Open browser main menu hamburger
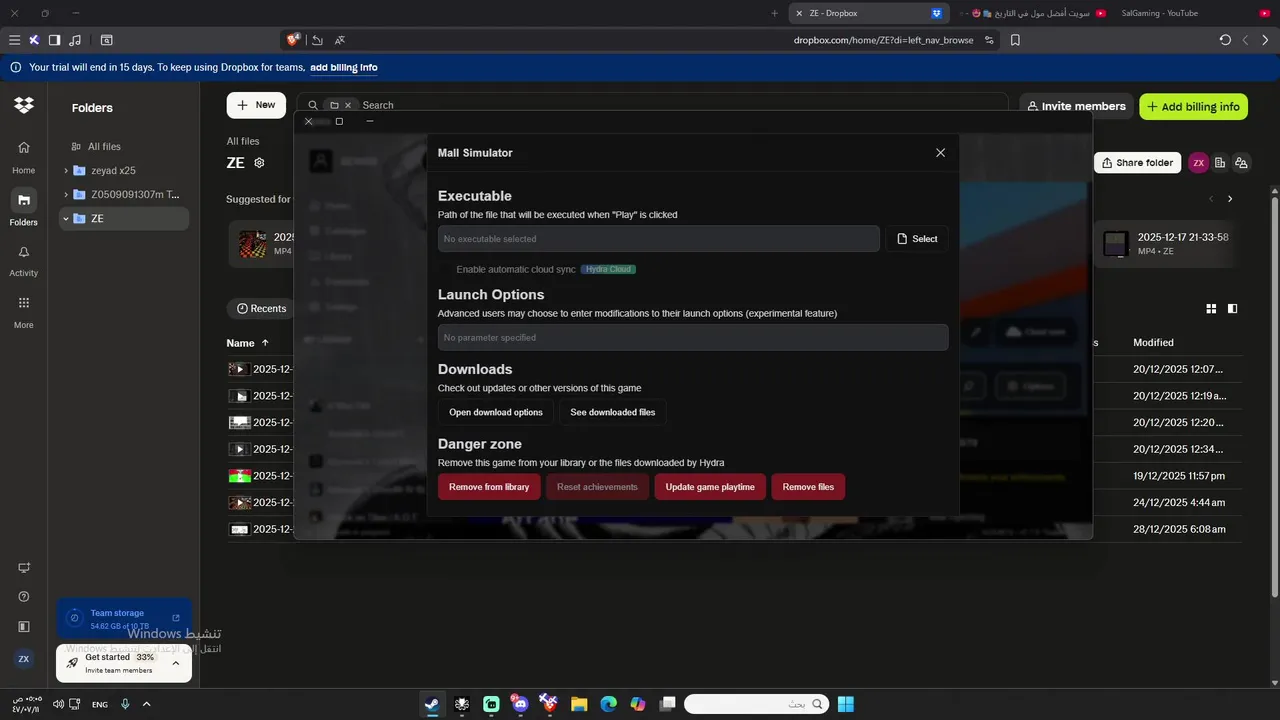 pyautogui.click(x=14, y=40)
